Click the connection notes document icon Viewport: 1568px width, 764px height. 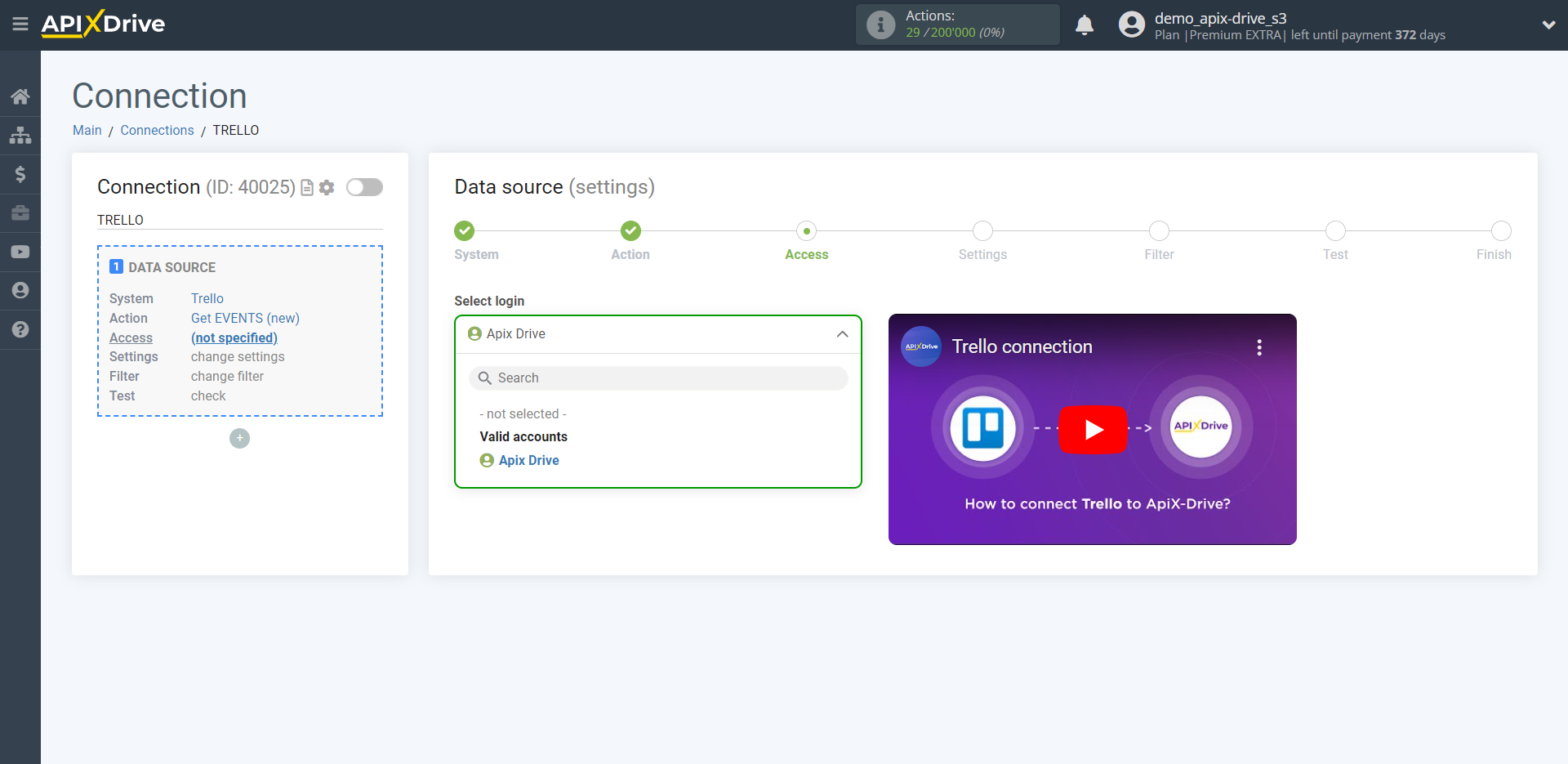307,188
